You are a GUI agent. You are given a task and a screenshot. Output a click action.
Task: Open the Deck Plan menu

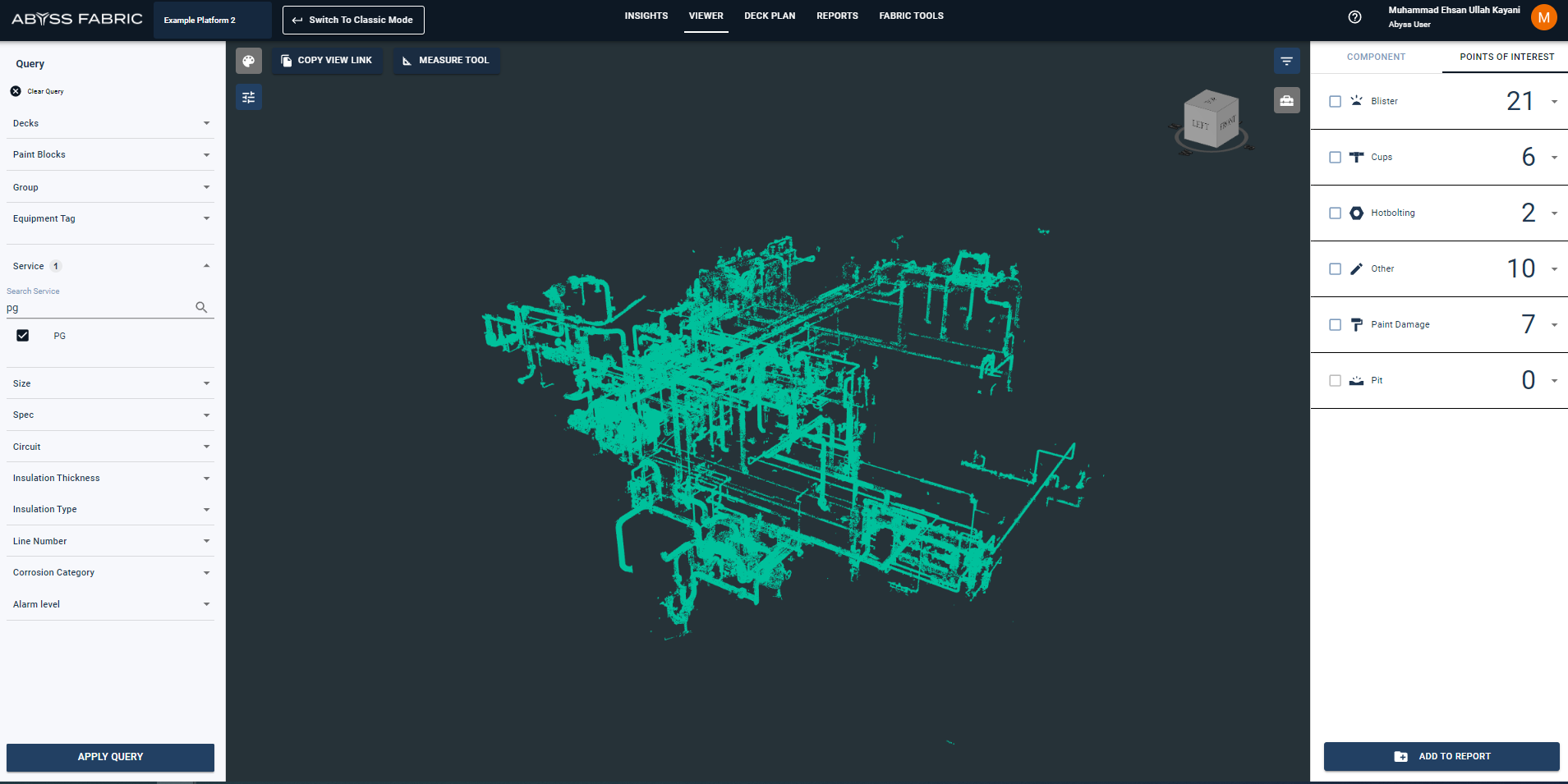click(770, 16)
